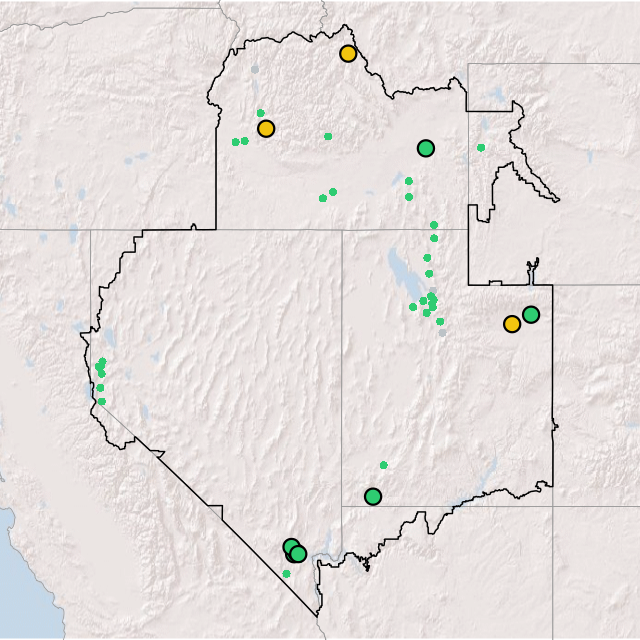This screenshot has height=640, width=640.
Task: Click top dot in the far-west green cluster
Action: click(102, 361)
